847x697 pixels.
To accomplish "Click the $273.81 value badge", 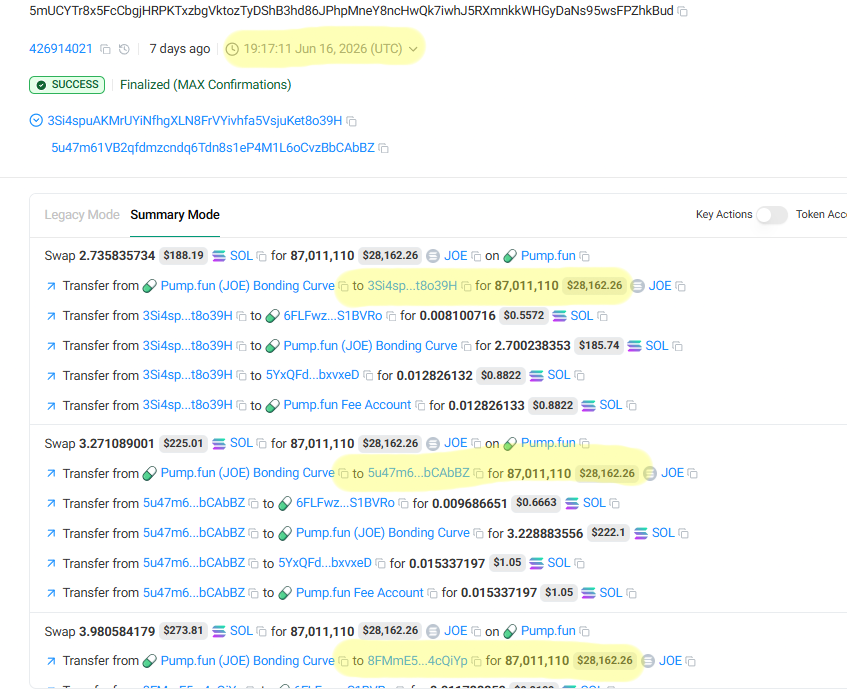I will pyautogui.click(x=183, y=631).
